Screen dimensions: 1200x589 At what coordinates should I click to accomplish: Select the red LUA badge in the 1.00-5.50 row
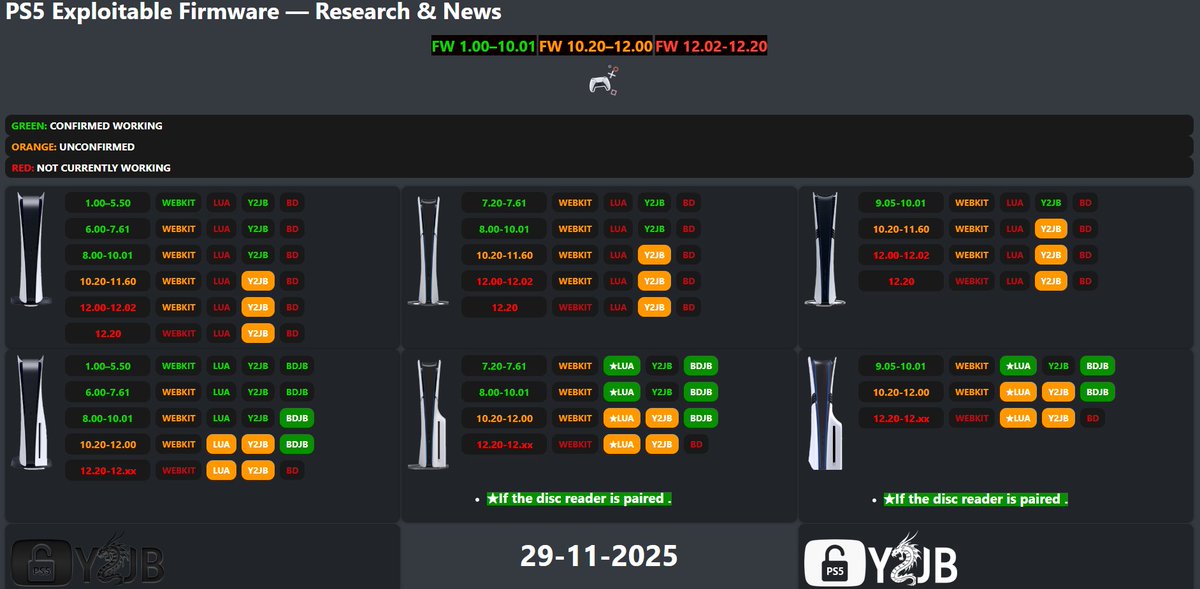click(x=221, y=203)
